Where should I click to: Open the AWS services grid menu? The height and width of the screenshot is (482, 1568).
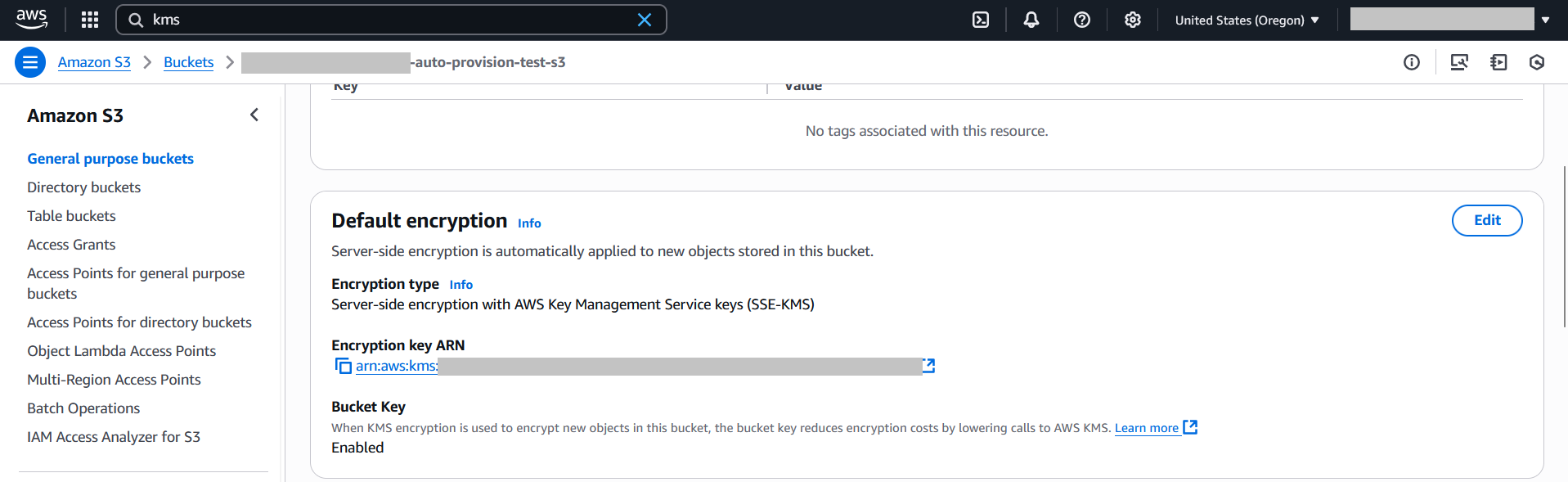(x=90, y=20)
